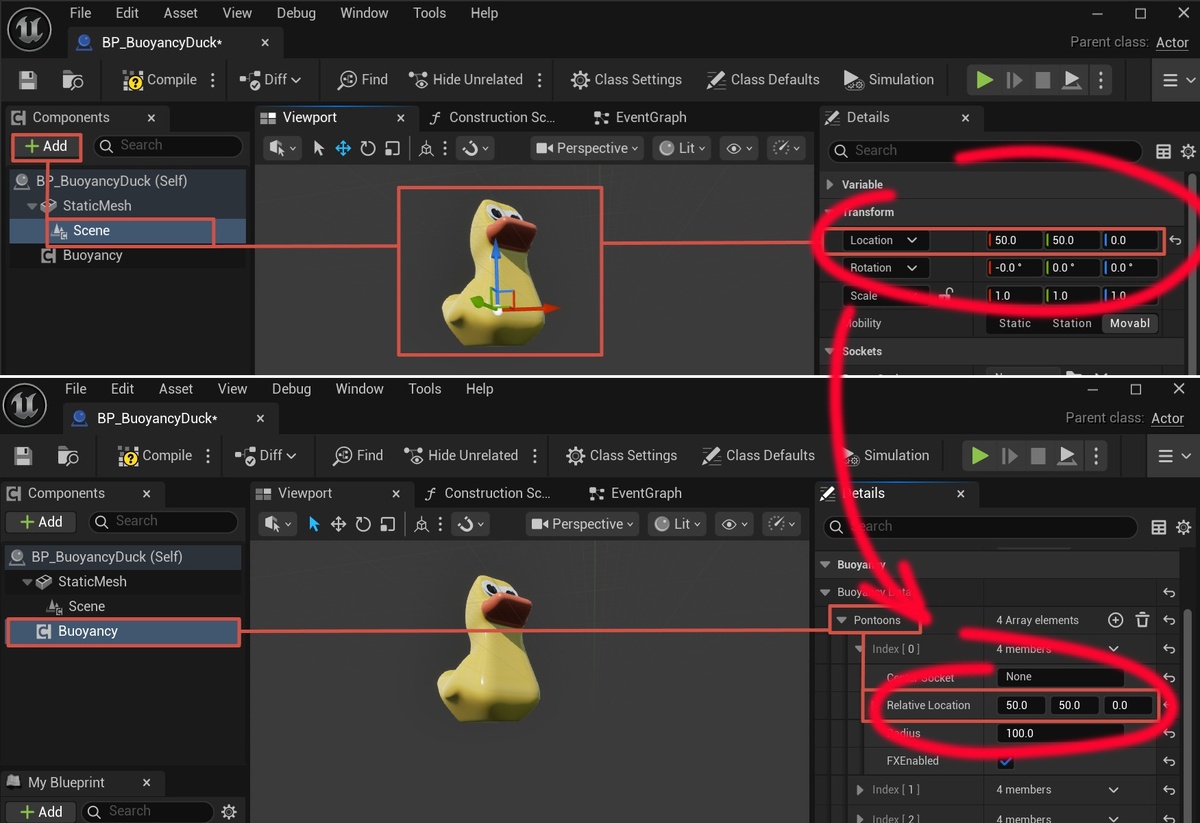Choose select-mode arrow in top viewport toolbar
The width and height of the screenshot is (1200, 823).
point(319,148)
